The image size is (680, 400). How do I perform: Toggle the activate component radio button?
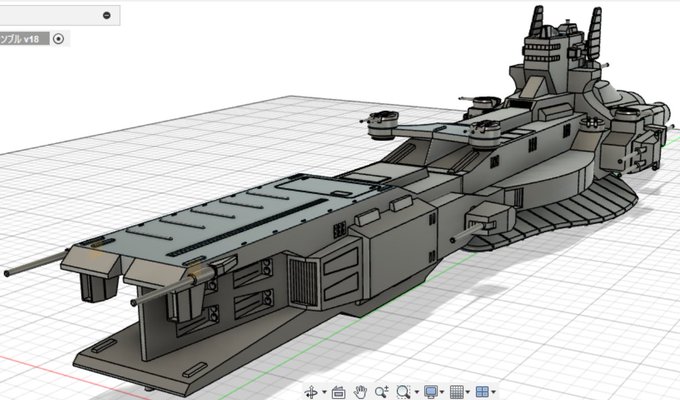pos(58,39)
